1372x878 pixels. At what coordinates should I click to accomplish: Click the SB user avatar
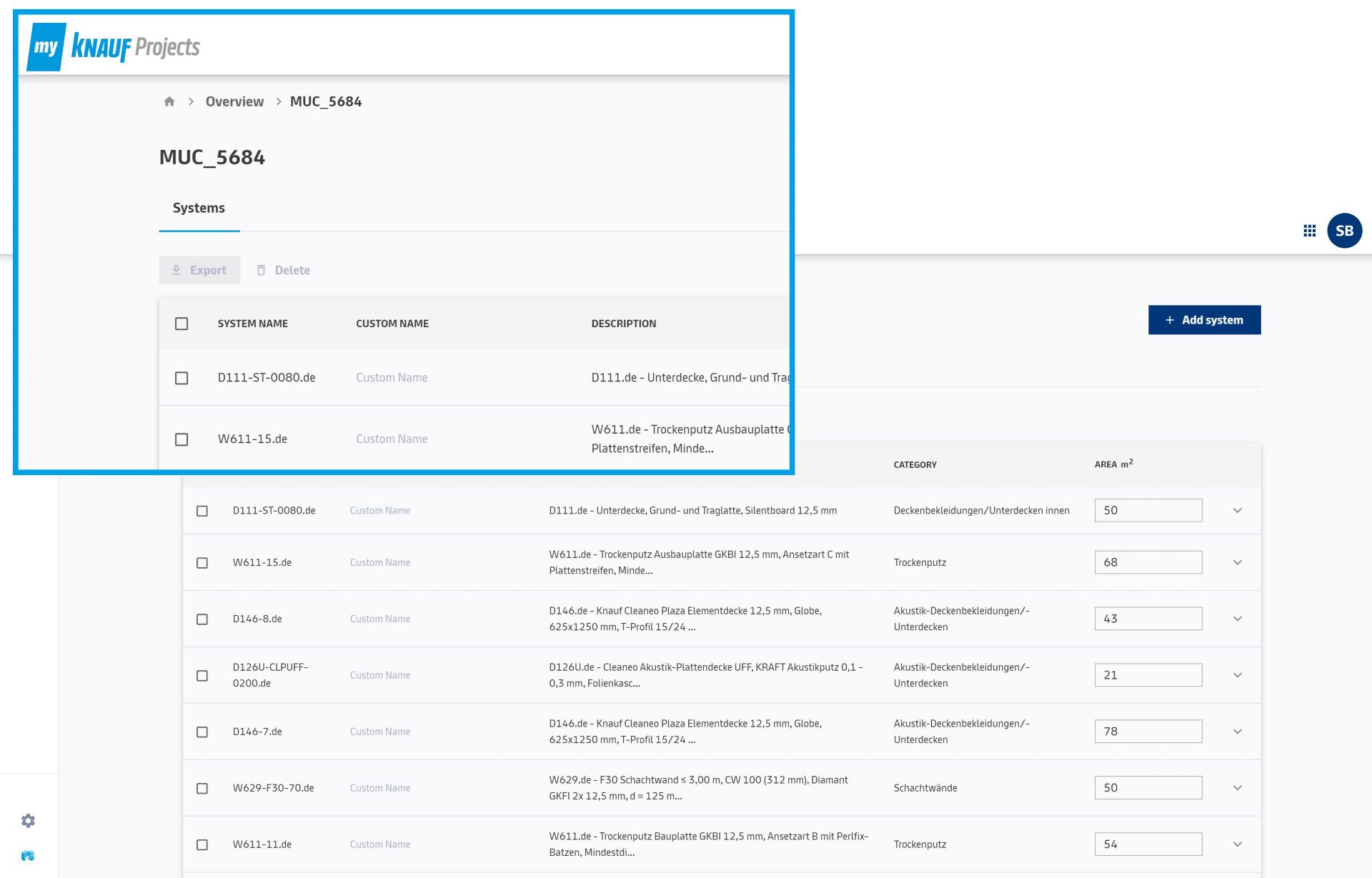[x=1344, y=230]
